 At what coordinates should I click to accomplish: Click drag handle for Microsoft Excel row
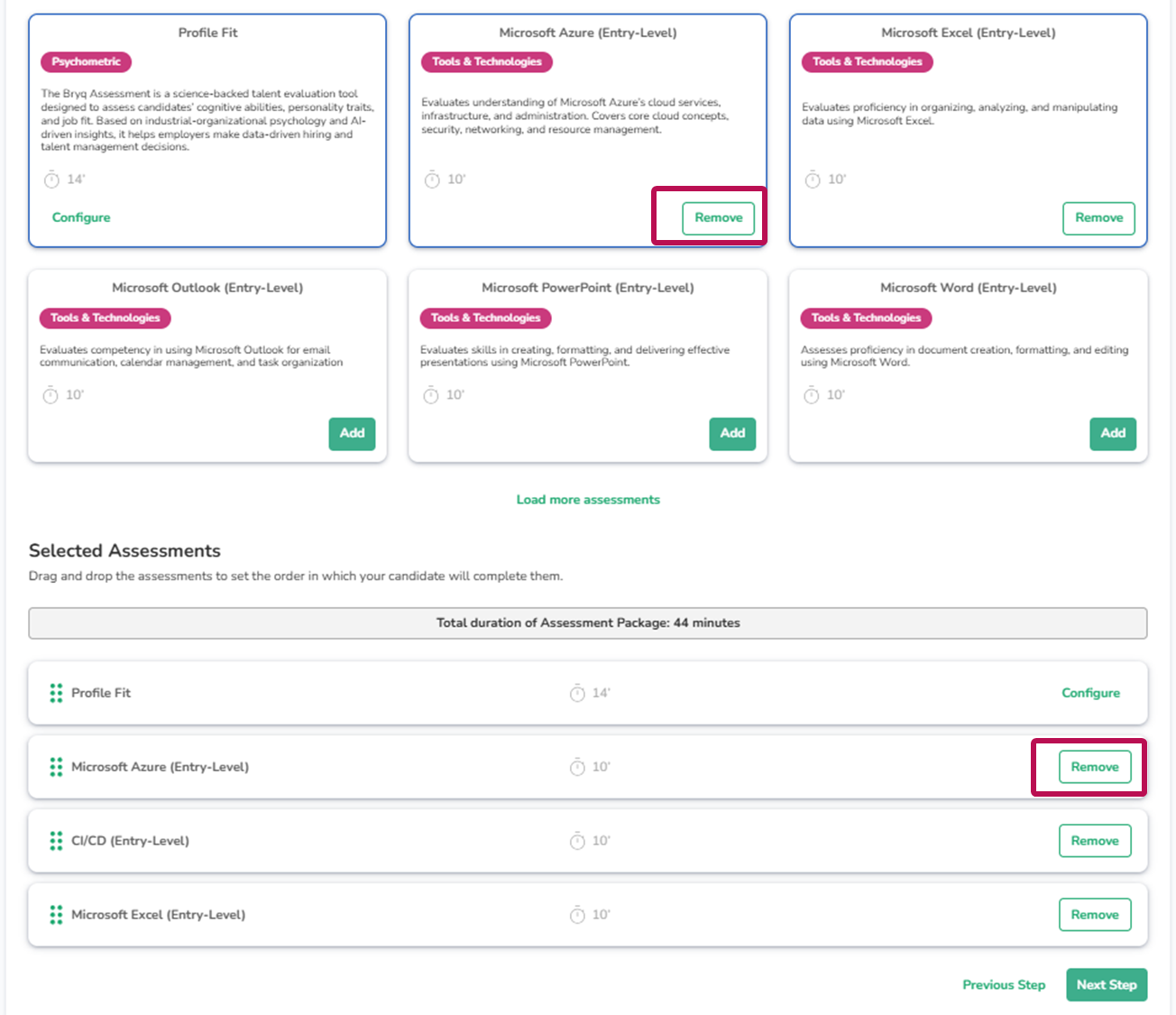pyautogui.click(x=56, y=915)
